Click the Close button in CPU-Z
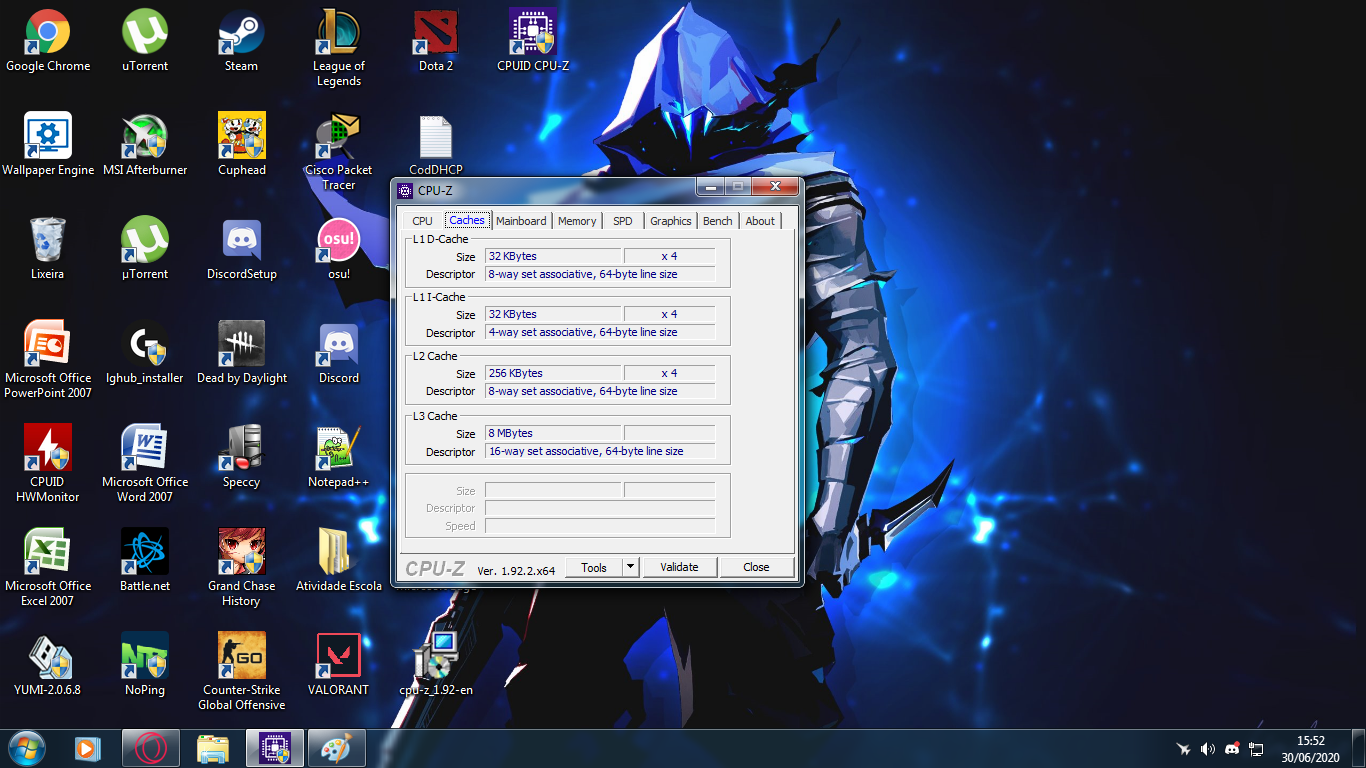This screenshot has height=768, width=1366. [756, 567]
